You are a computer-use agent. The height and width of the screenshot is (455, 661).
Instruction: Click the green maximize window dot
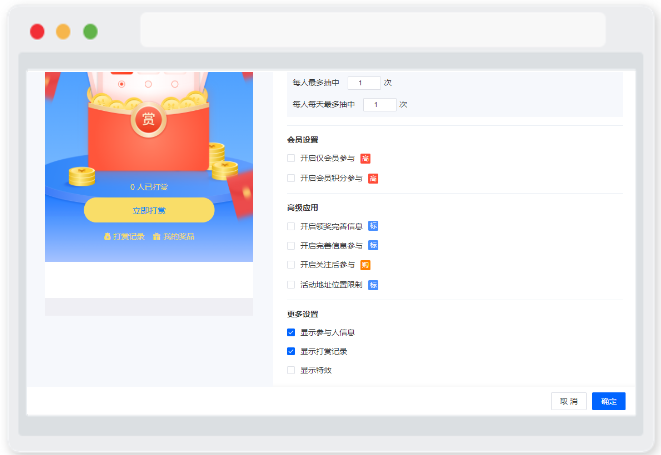[90, 32]
